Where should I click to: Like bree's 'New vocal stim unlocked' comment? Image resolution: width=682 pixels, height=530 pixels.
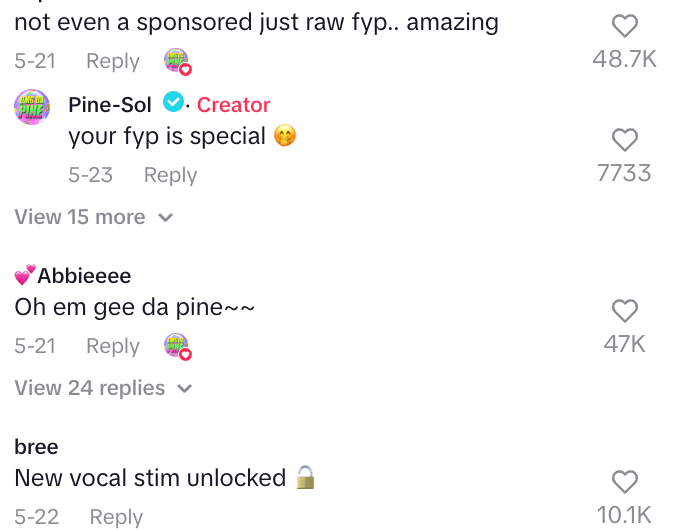tap(624, 482)
